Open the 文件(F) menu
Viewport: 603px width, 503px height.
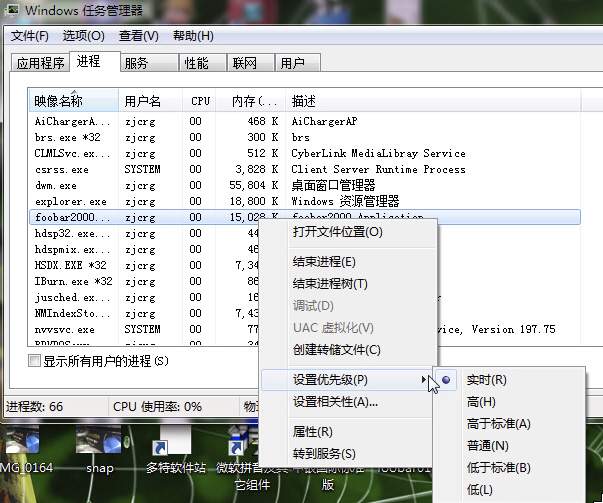pos(30,36)
